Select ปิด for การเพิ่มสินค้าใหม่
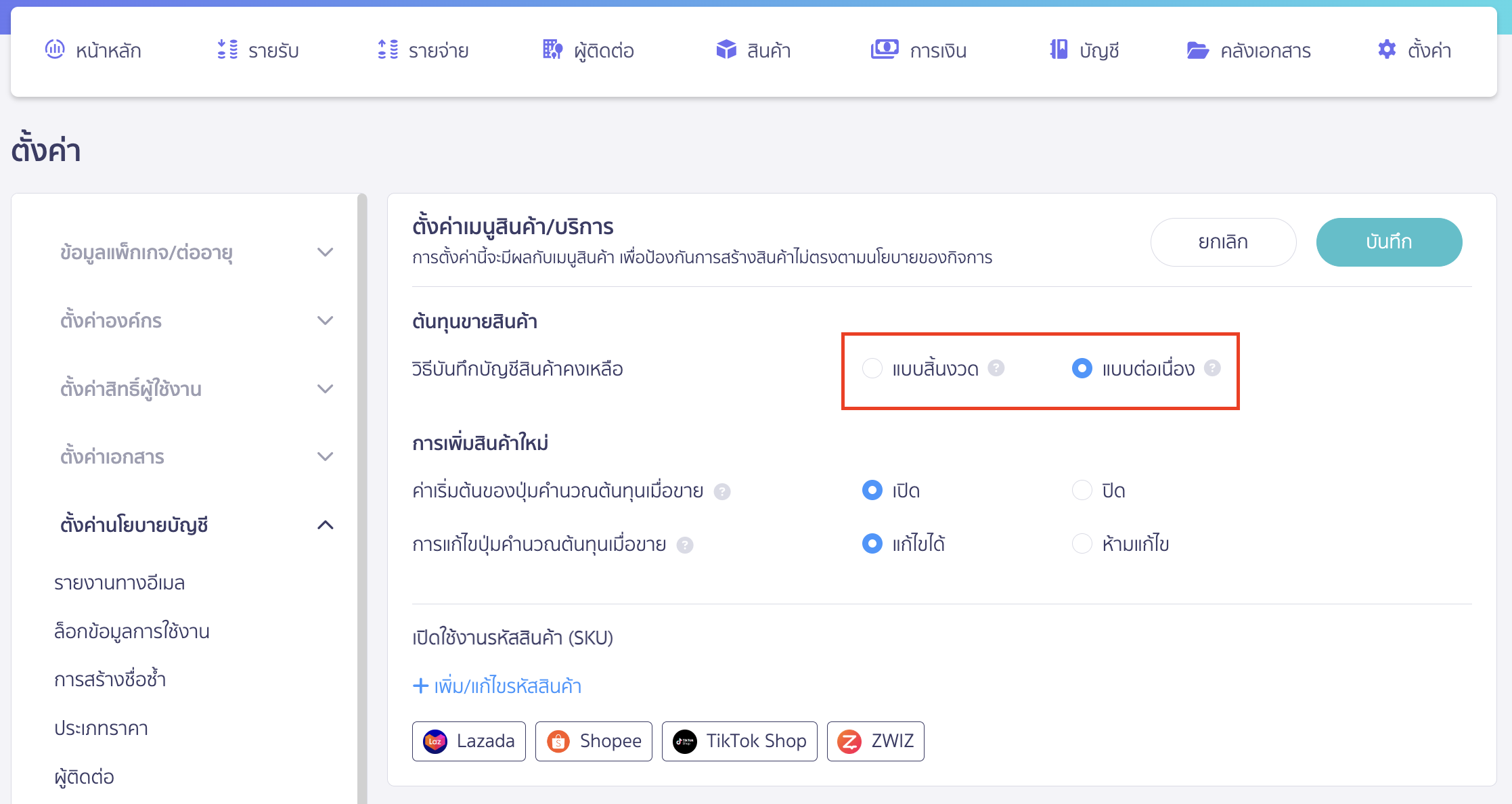 coord(1082,490)
